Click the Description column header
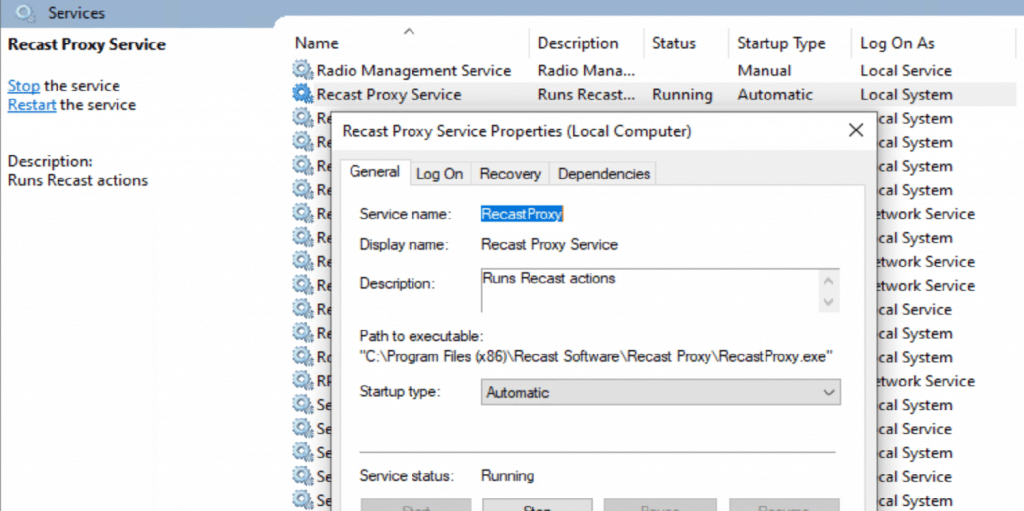The height and width of the screenshot is (511, 1024). click(x=577, y=44)
